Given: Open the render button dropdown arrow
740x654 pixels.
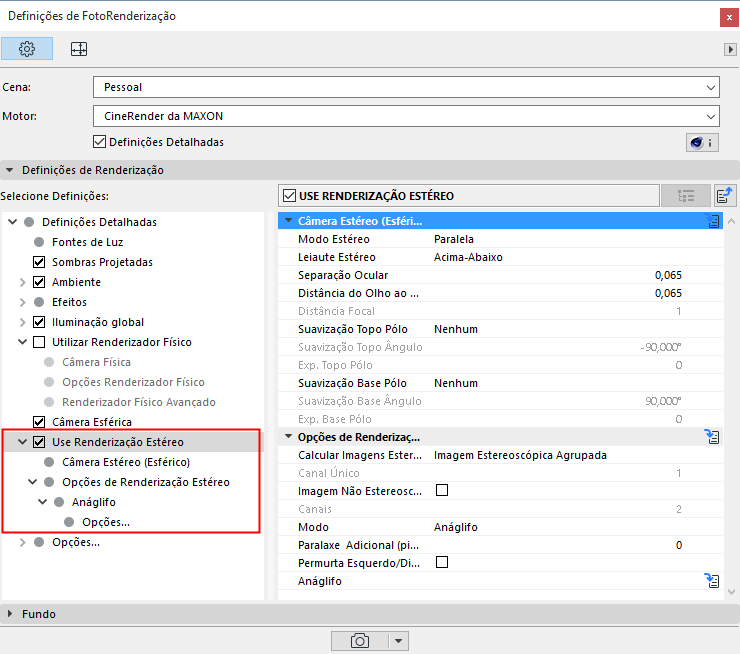Looking at the screenshot, I should [398, 641].
